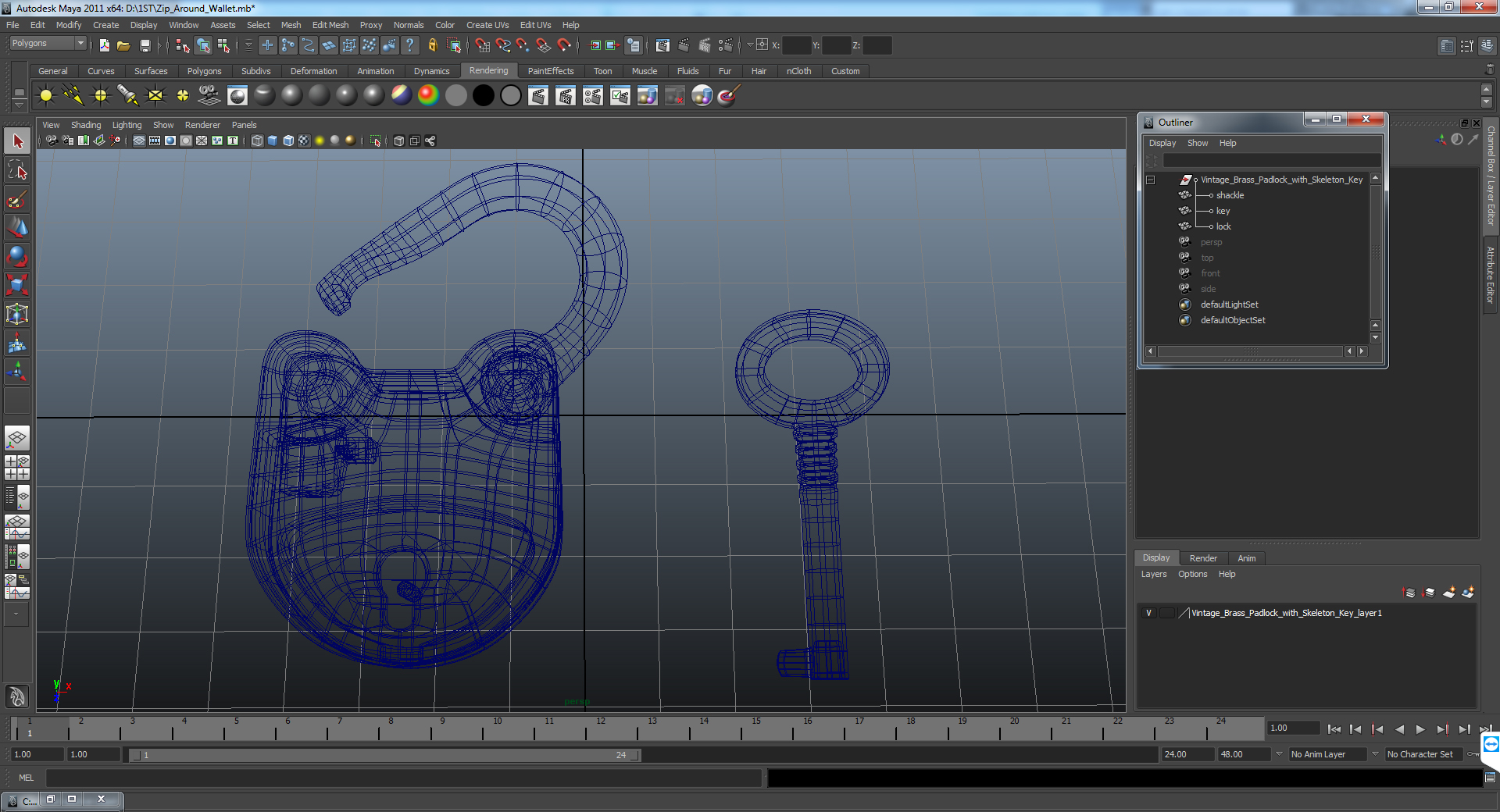
Task: Click the time range slider bar
Action: (384, 755)
